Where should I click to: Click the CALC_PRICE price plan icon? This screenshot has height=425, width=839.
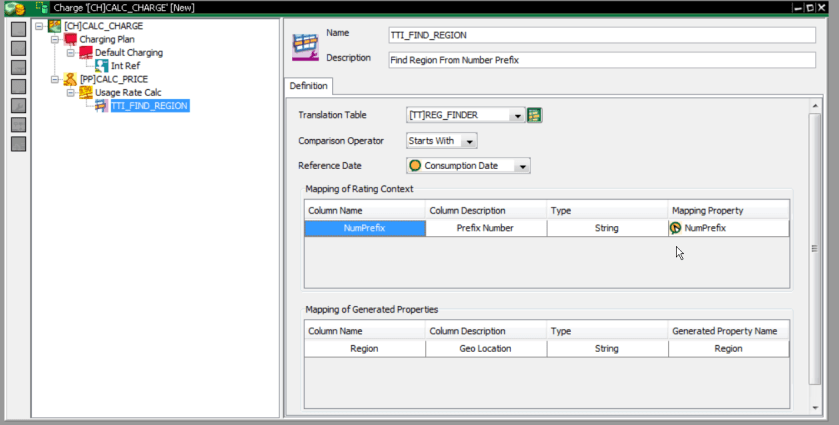(69, 78)
